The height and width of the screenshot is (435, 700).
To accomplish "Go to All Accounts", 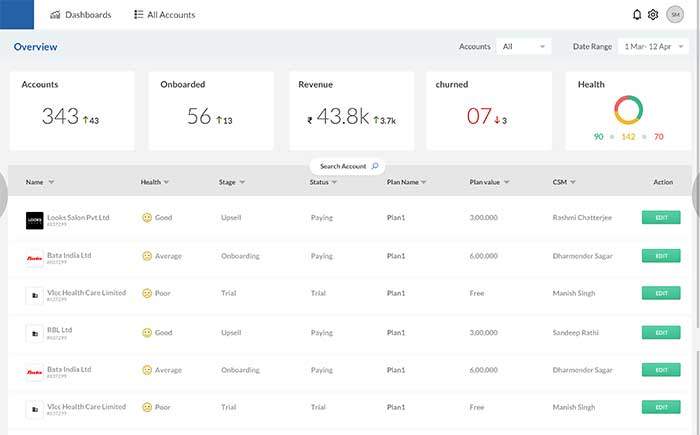I will coord(165,15).
